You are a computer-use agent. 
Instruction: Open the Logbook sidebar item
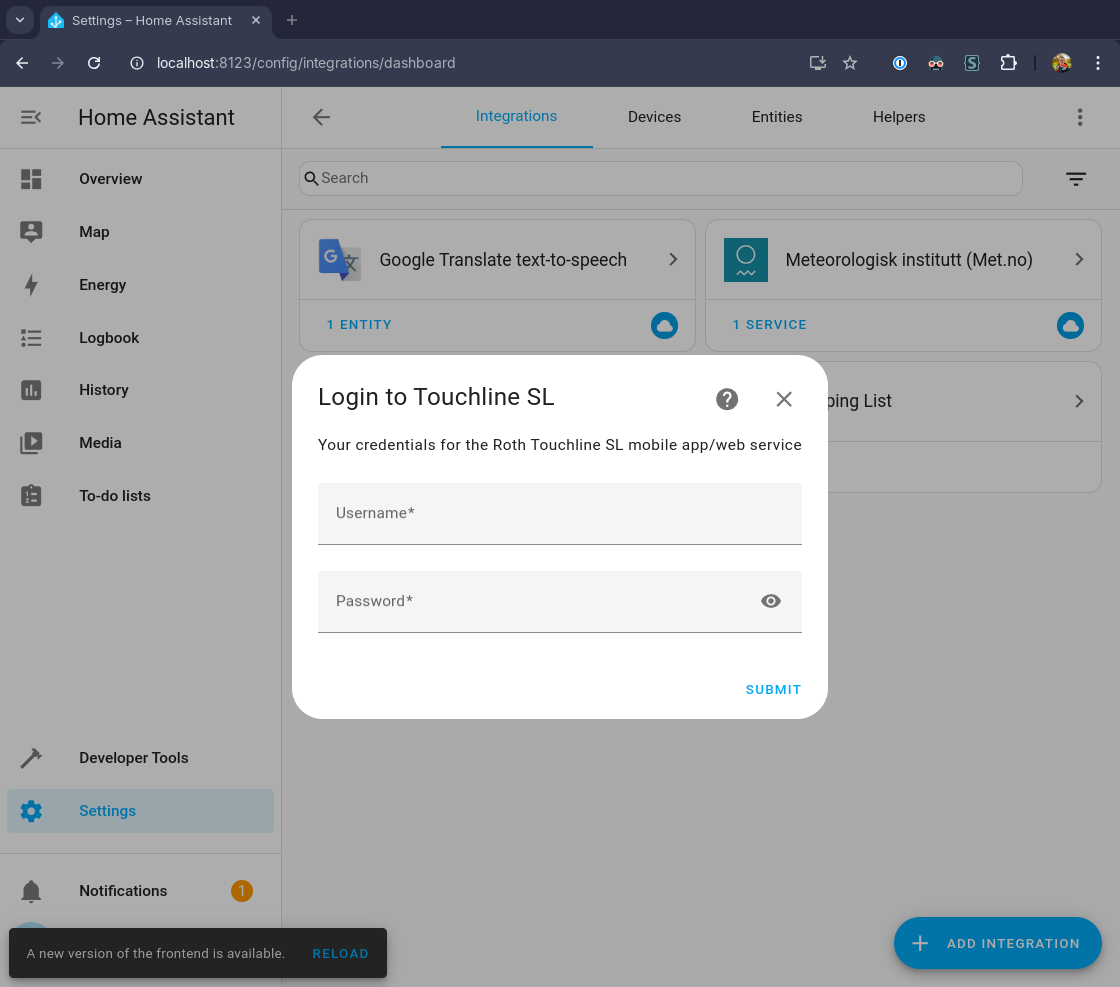click(x=109, y=338)
